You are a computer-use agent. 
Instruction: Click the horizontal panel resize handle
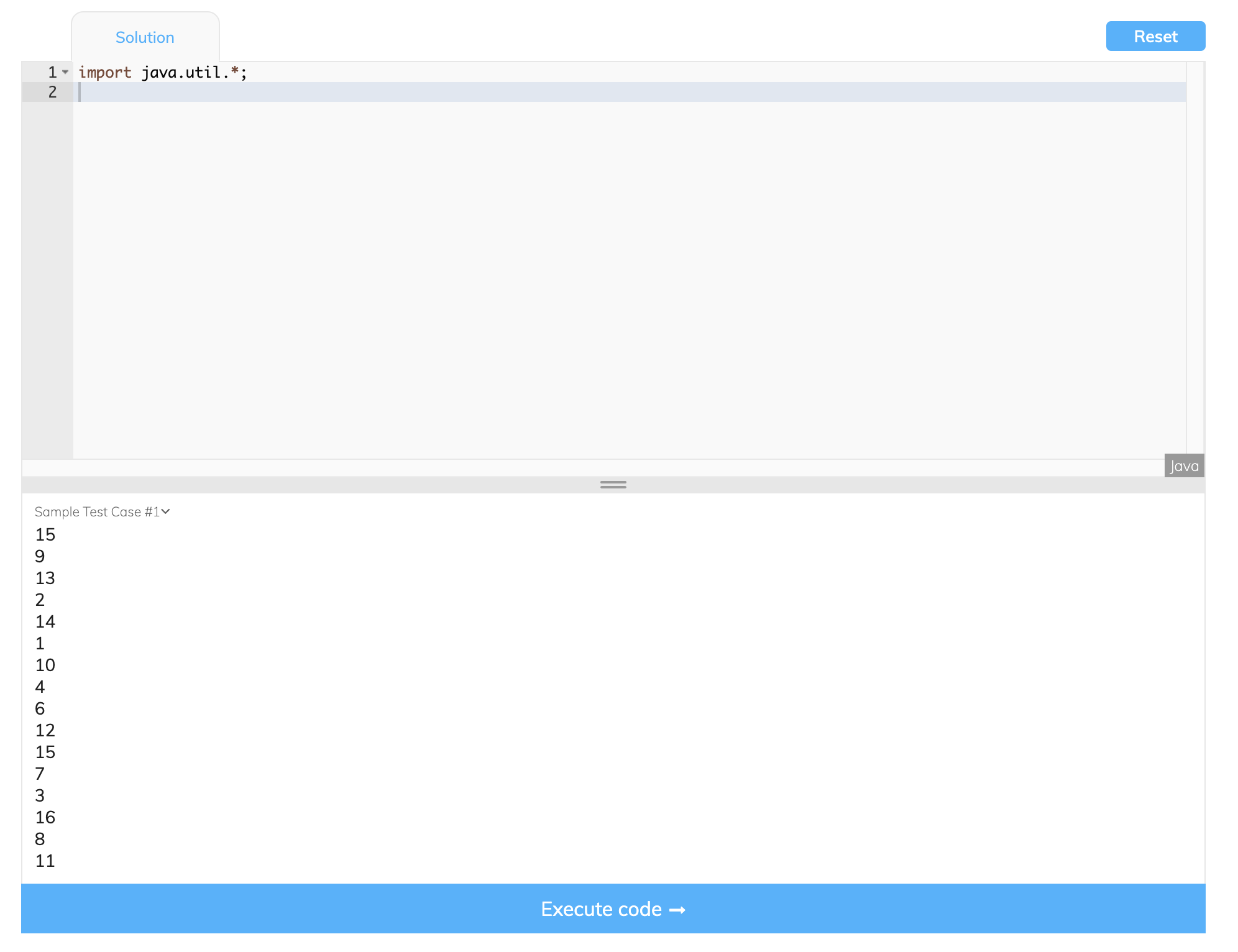[613, 485]
